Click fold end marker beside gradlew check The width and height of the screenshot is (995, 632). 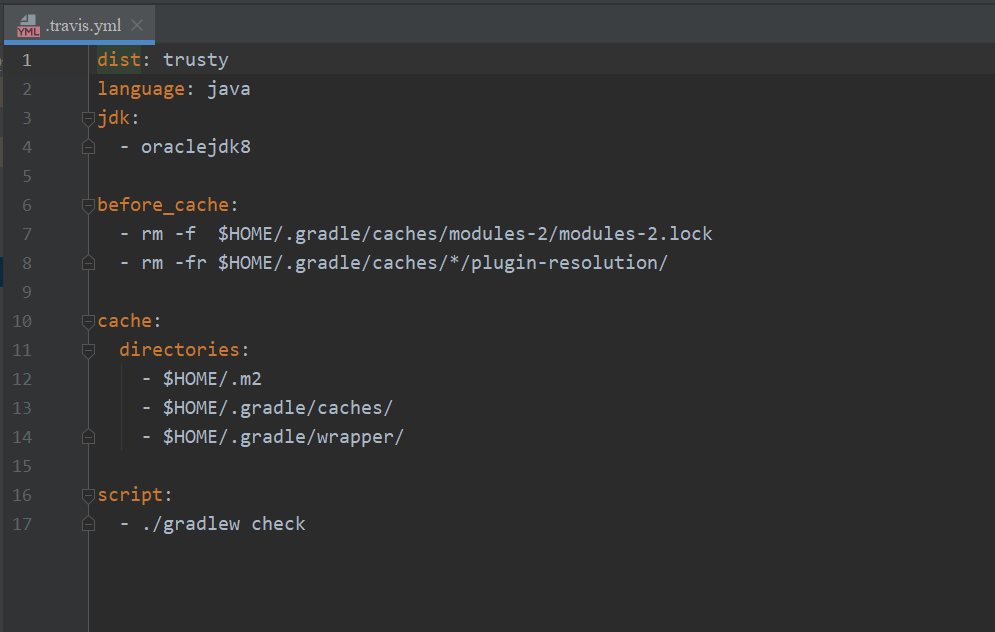[88, 524]
